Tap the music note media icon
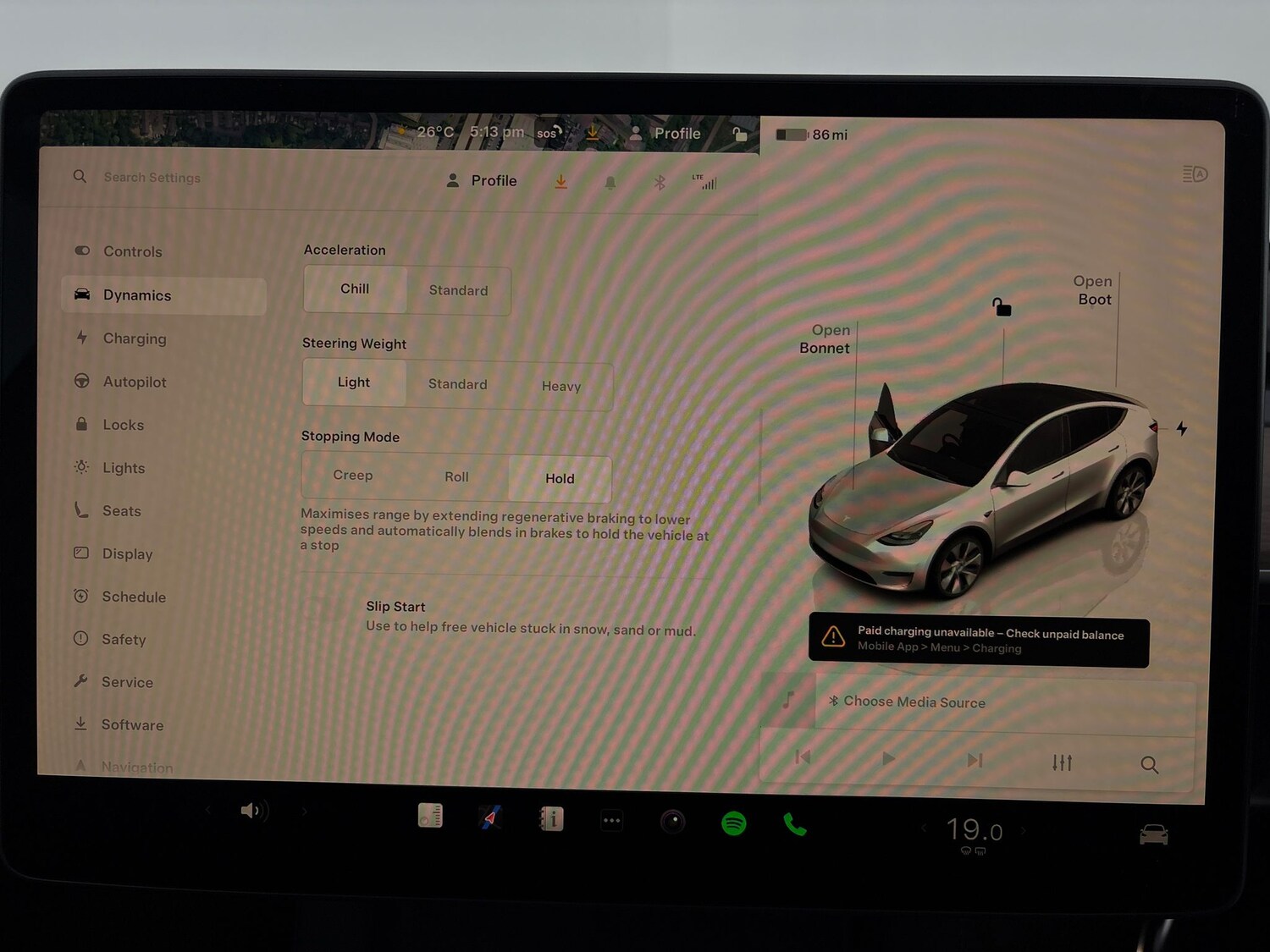This screenshot has height=952, width=1270. click(788, 700)
